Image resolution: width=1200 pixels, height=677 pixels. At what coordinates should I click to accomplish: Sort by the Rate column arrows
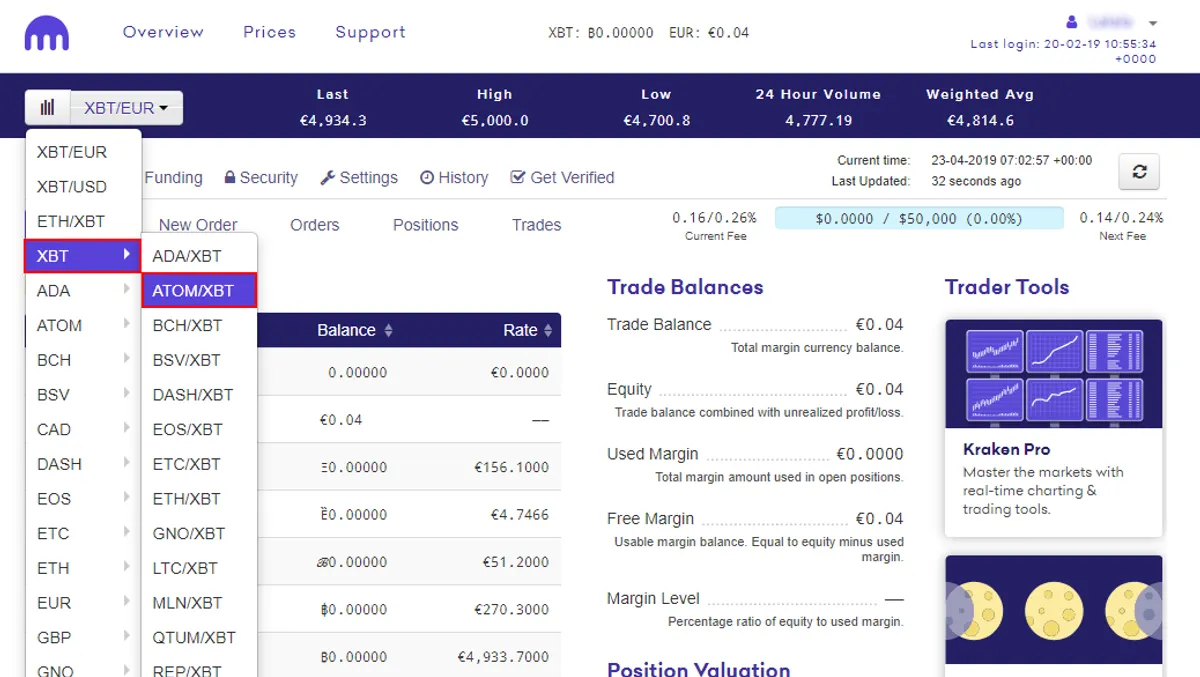click(548, 330)
